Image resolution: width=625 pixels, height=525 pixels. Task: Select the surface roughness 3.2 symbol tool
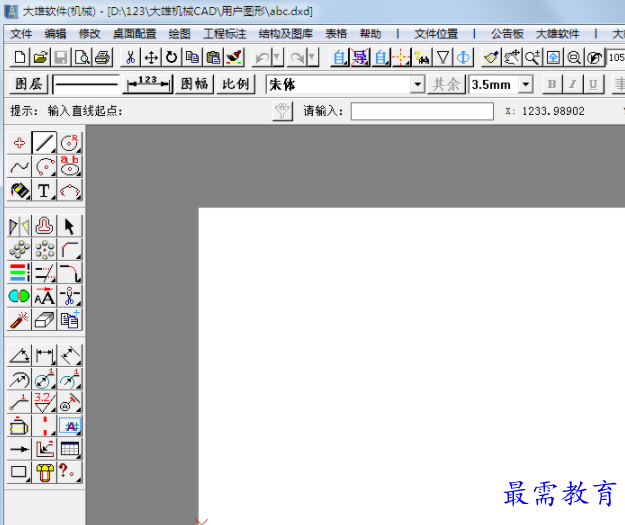pyautogui.click(x=44, y=402)
